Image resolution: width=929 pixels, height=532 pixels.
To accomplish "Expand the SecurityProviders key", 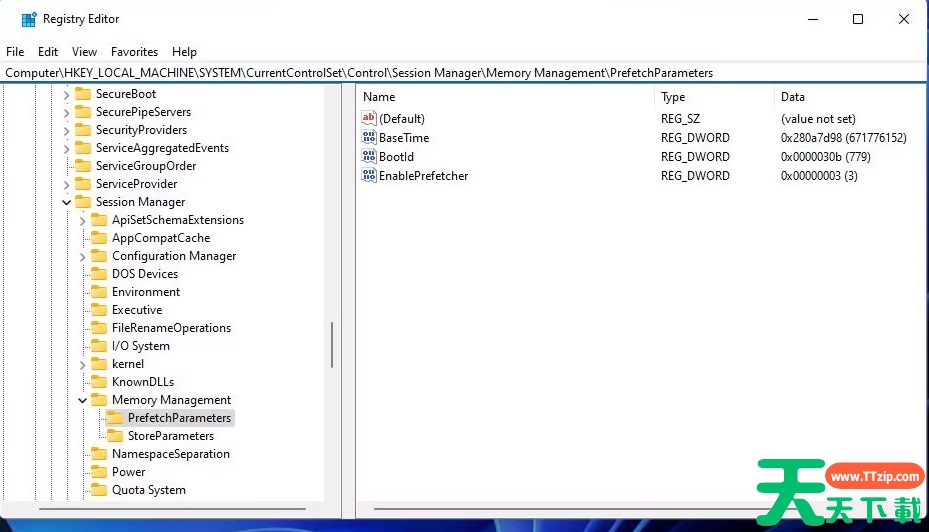I will (x=66, y=130).
